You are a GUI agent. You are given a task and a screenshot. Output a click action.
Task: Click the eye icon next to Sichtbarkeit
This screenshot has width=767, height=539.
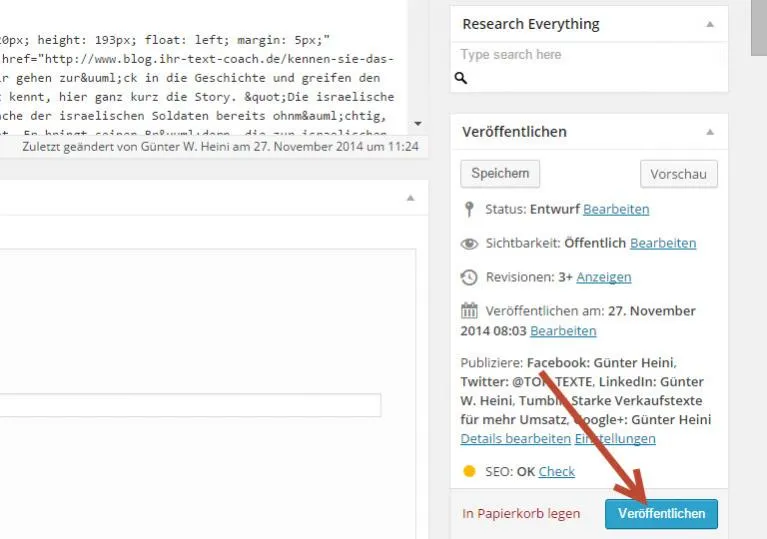click(469, 244)
